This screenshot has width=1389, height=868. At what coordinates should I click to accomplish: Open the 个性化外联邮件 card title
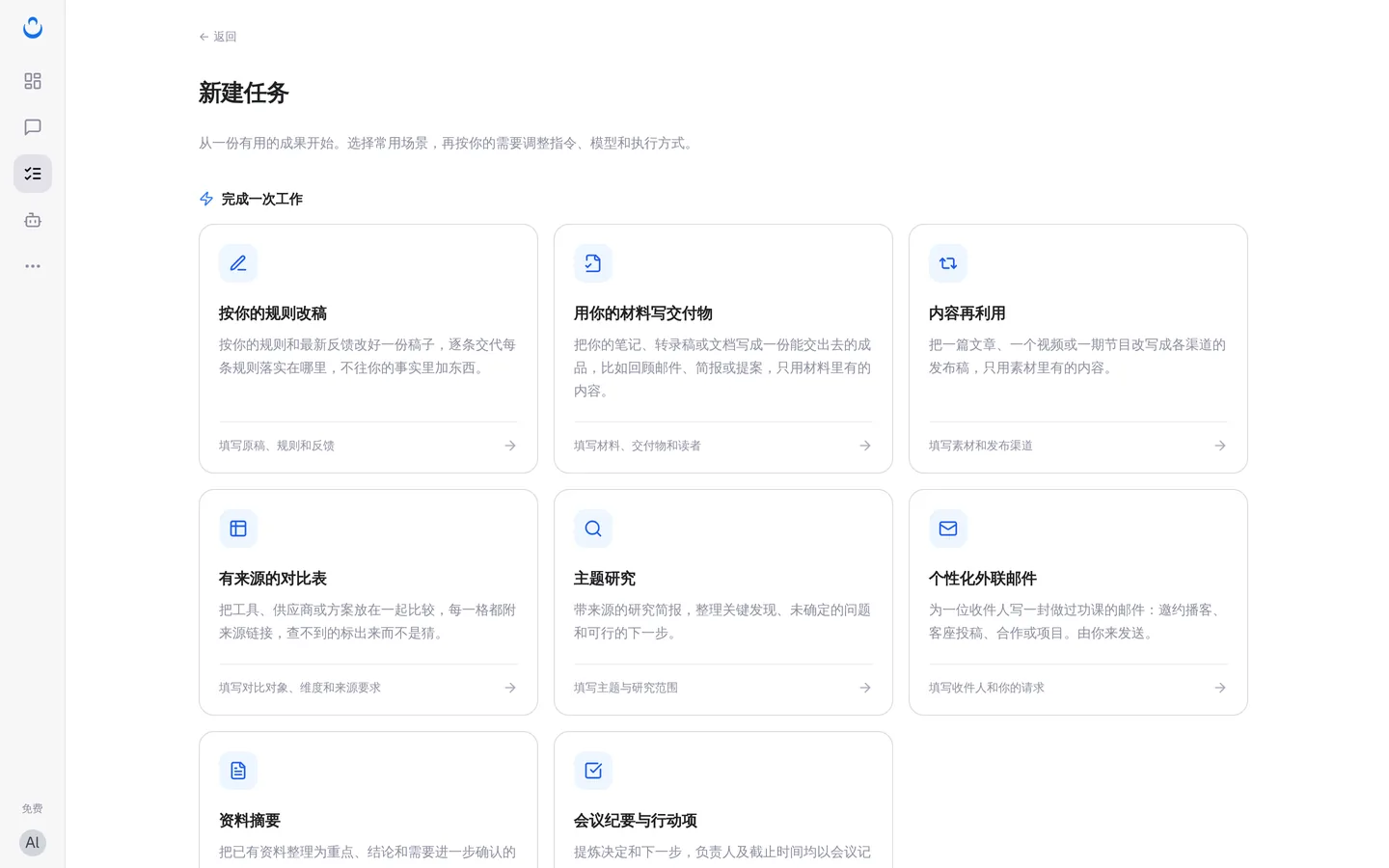coord(983,579)
